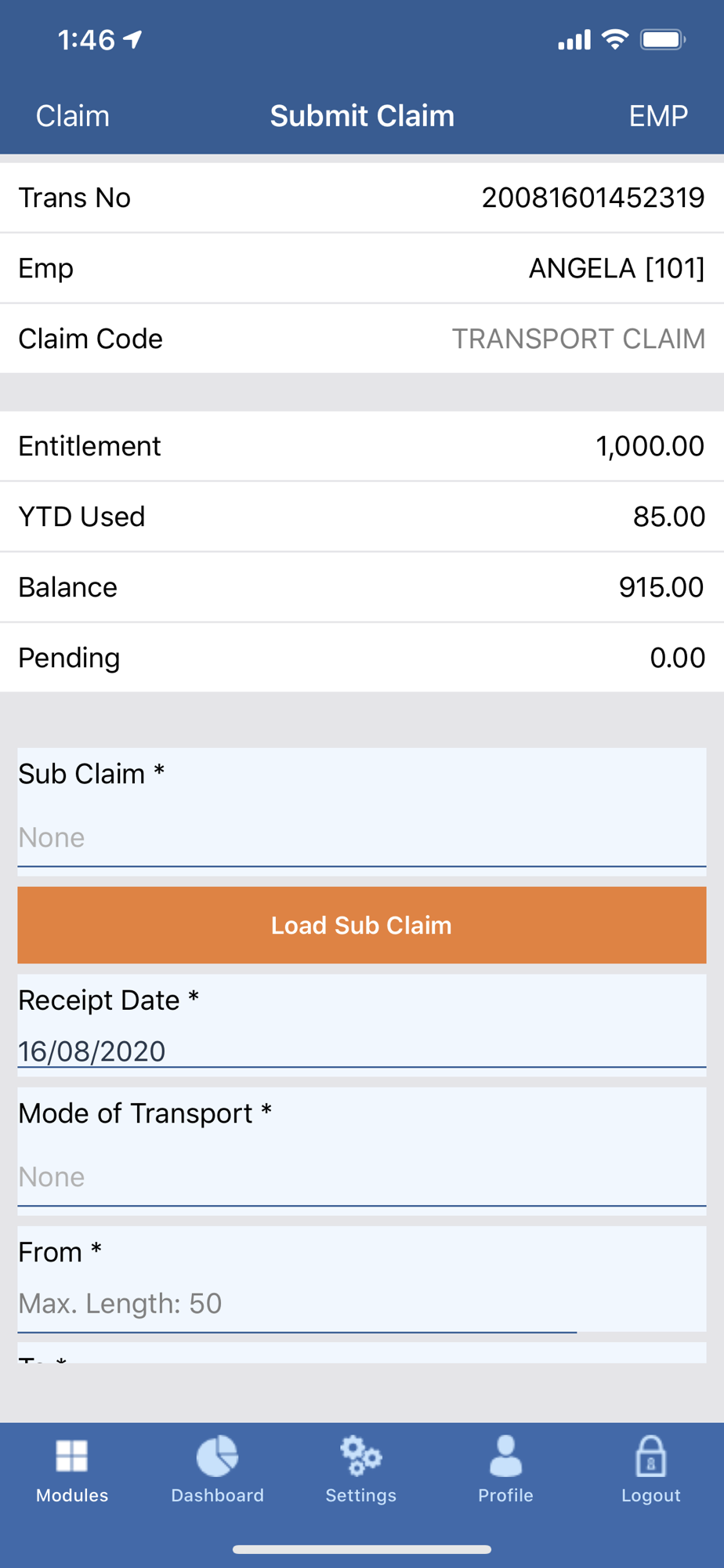Open the Modules grid icon
The width and height of the screenshot is (724, 1568).
[72, 1457]
